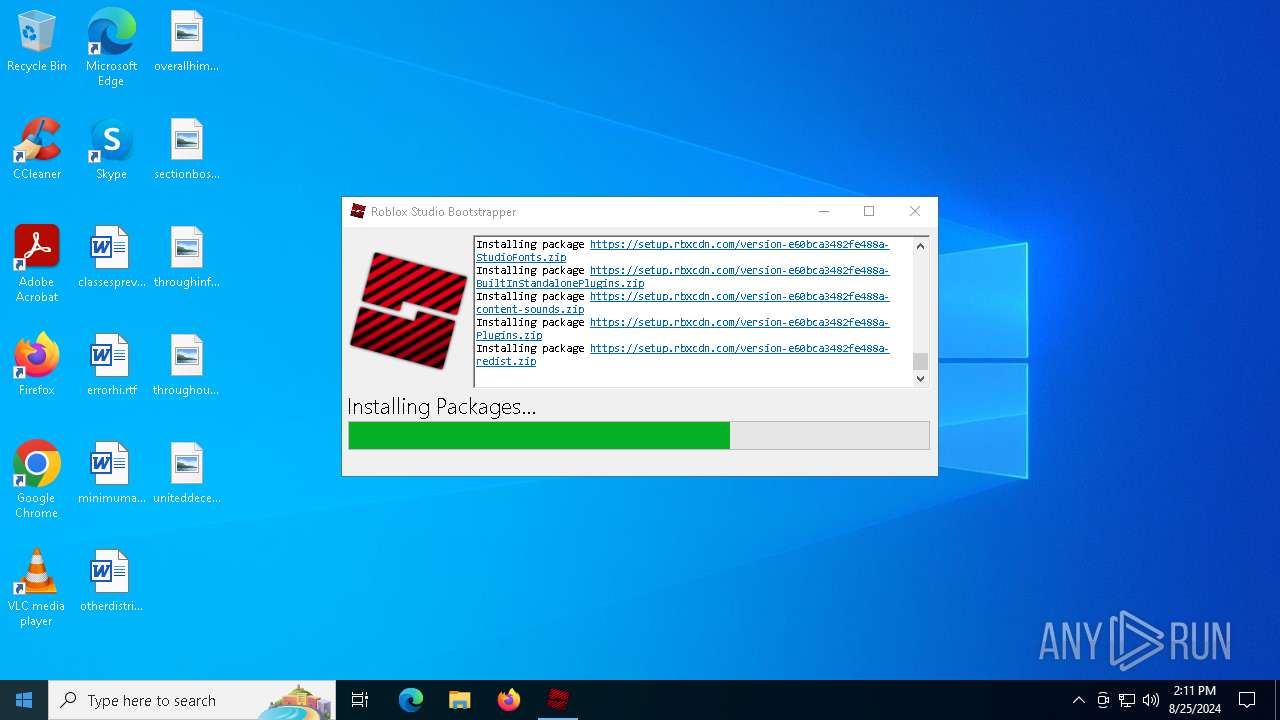Open Google Chrome desktop shortcut
Viewport: 1280px width, 720px height.
pyautogui.click(x=37, y=480)
